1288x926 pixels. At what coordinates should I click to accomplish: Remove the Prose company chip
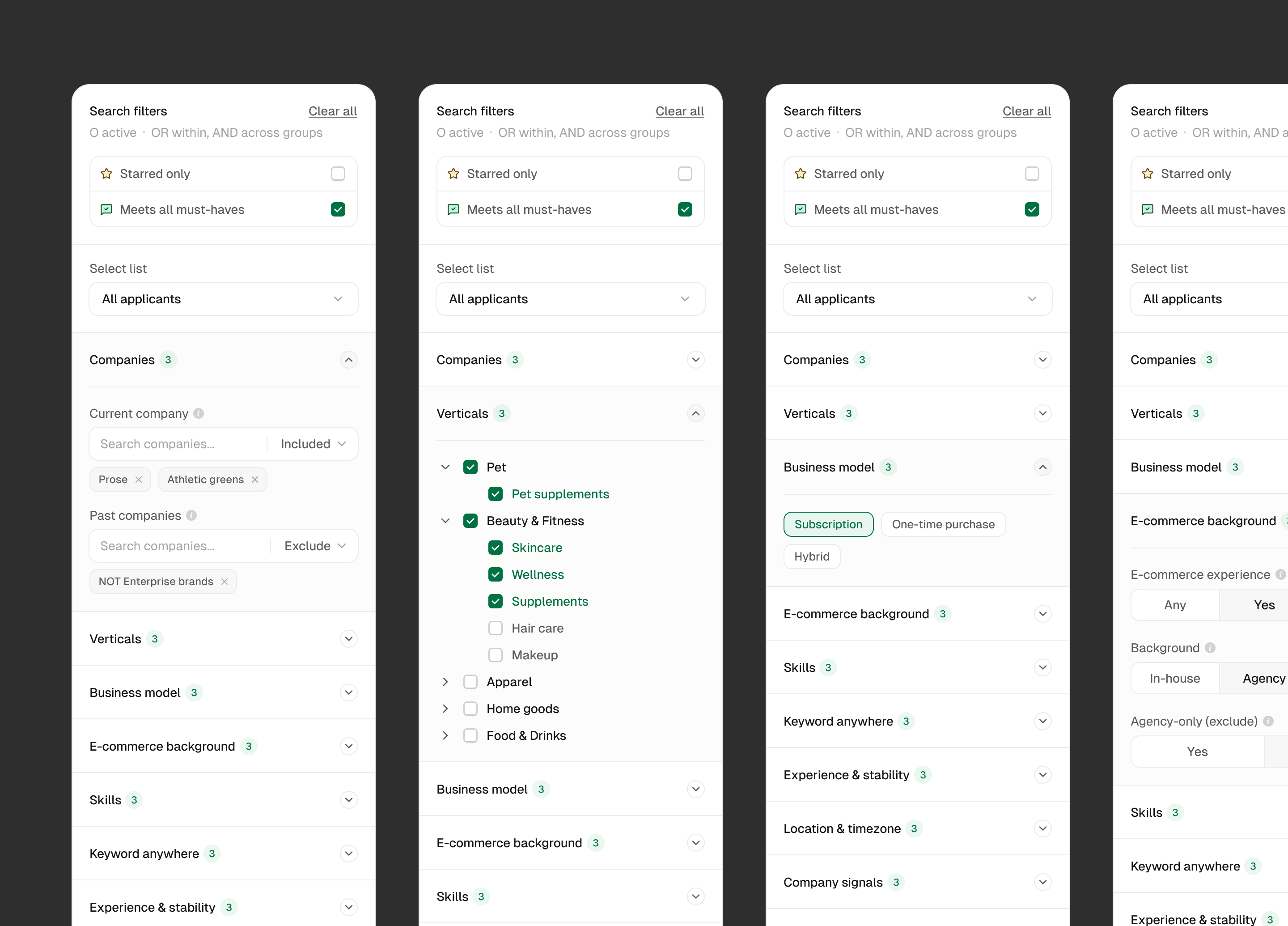click(x=139, y=480)
